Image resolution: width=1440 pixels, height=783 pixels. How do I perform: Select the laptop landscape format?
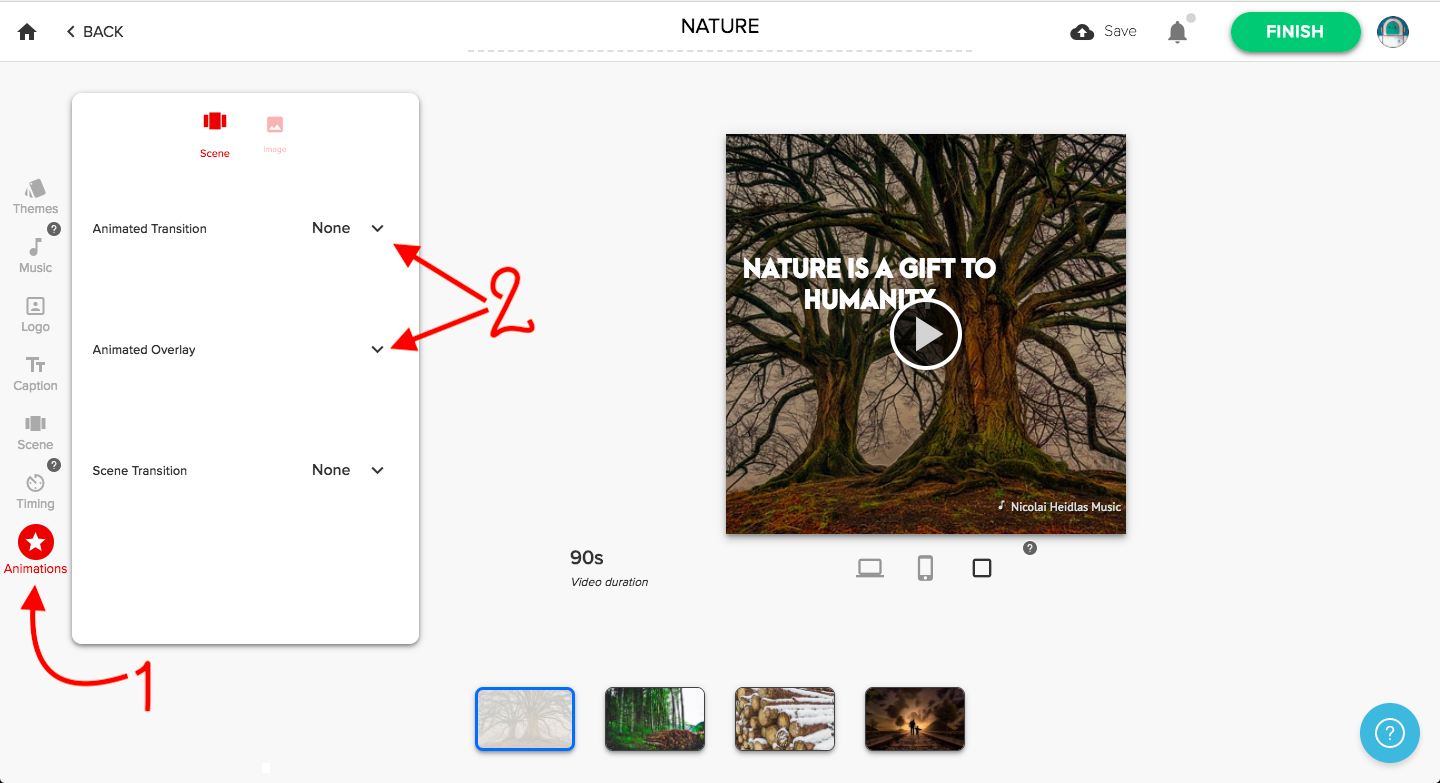tap(870, 568)
